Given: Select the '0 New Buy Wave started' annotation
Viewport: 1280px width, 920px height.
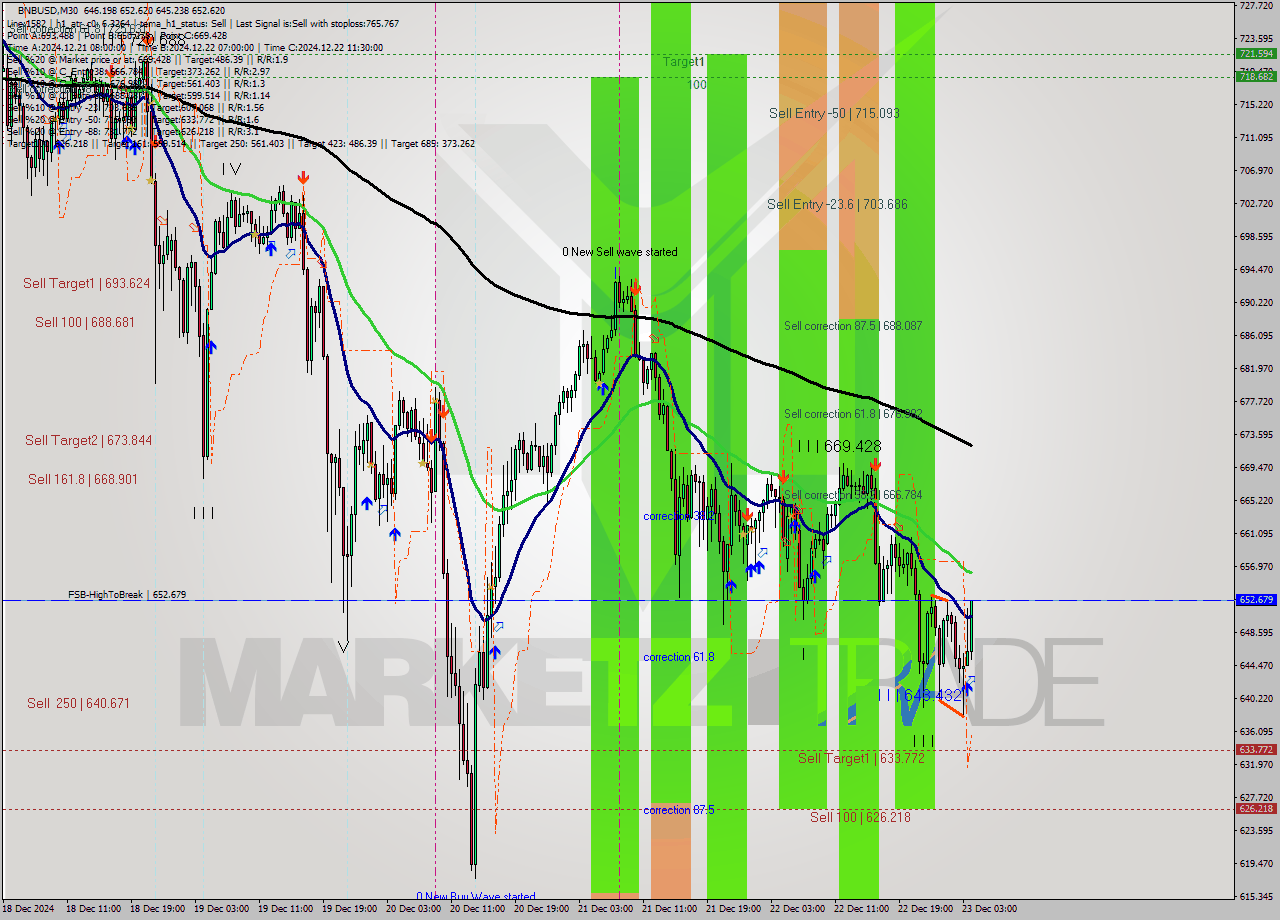Looking at the screenshot, I should [476, 896].
